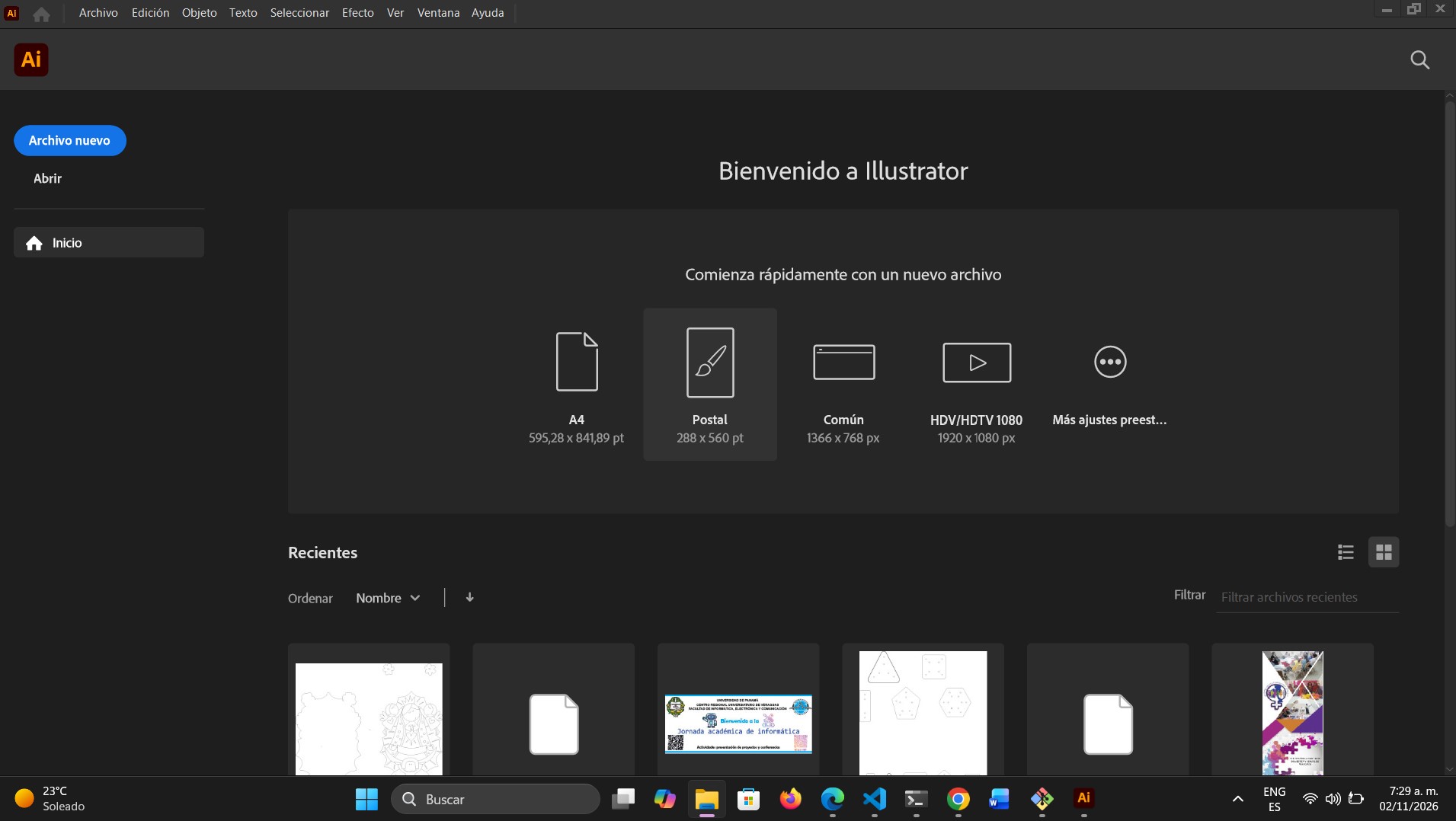Open Microsoft Store on the taskbar
Image resolution: width=1456 pixels, height=821 pixels.
coord(749,799)
